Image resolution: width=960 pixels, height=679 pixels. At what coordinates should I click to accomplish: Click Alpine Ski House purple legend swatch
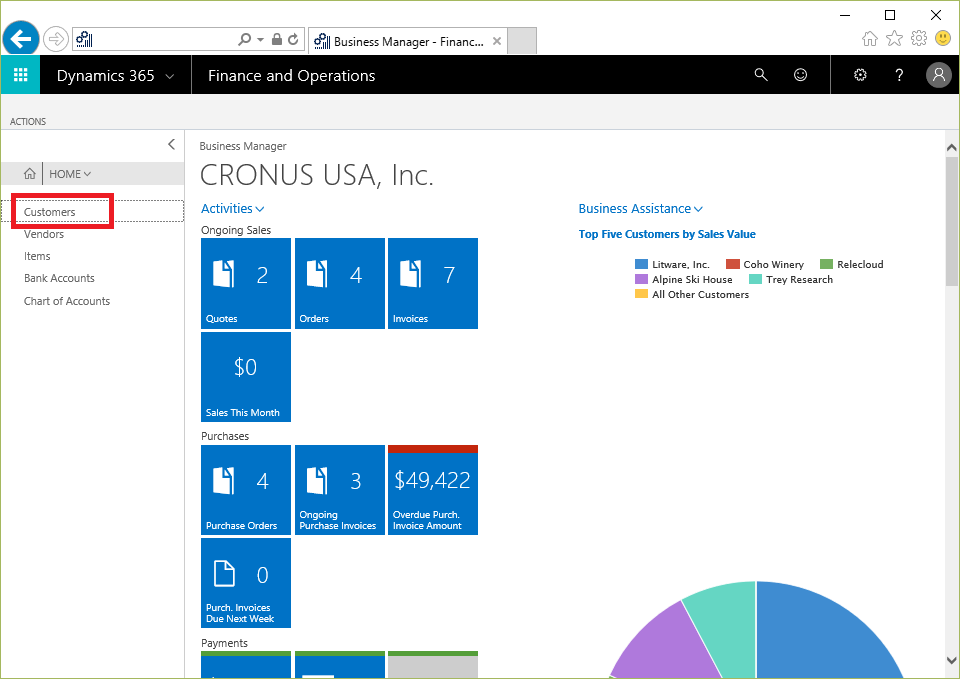click(641, 279)
